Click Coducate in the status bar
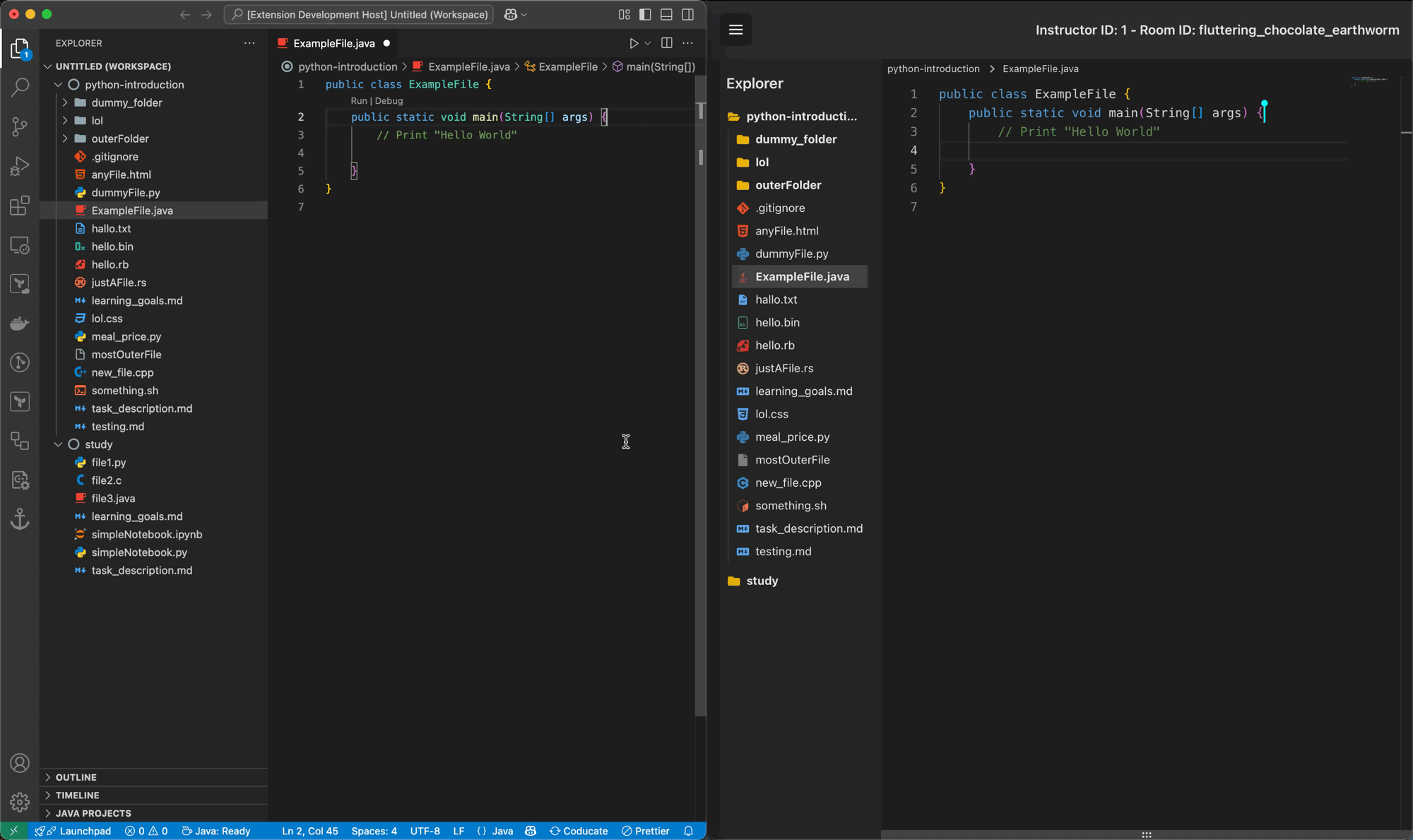The width and height of the screenshot is (1413, 840). click(579, 831)
